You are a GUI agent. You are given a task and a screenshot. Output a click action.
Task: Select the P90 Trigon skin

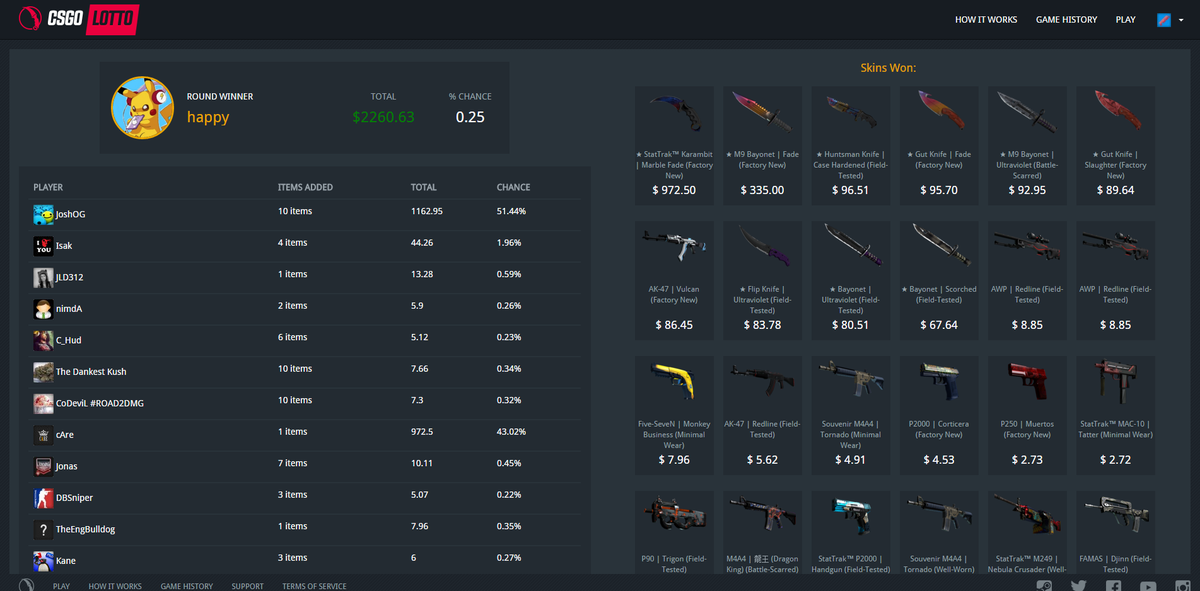[674, 532]
